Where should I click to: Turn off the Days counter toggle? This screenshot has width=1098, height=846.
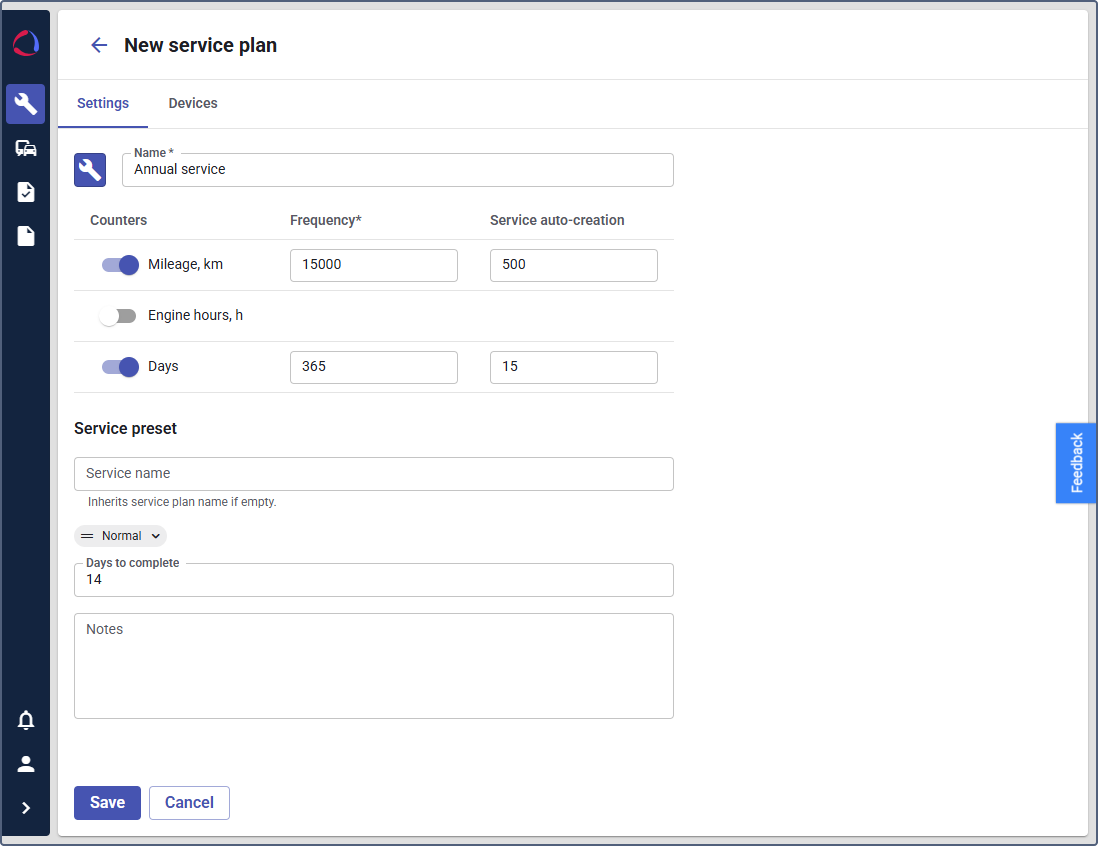(x=120, y=367)
